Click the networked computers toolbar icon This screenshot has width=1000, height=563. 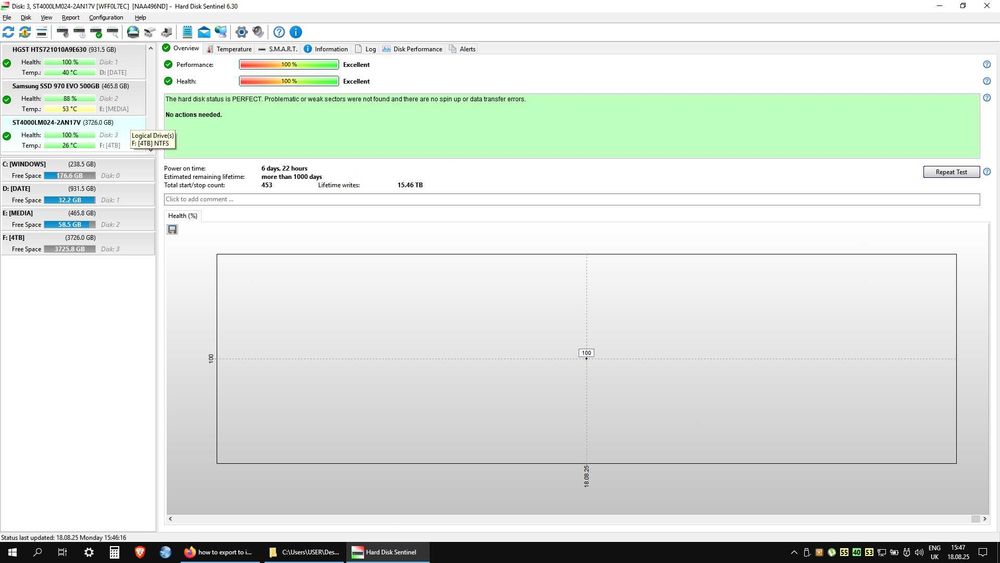[x=221, y=32]
